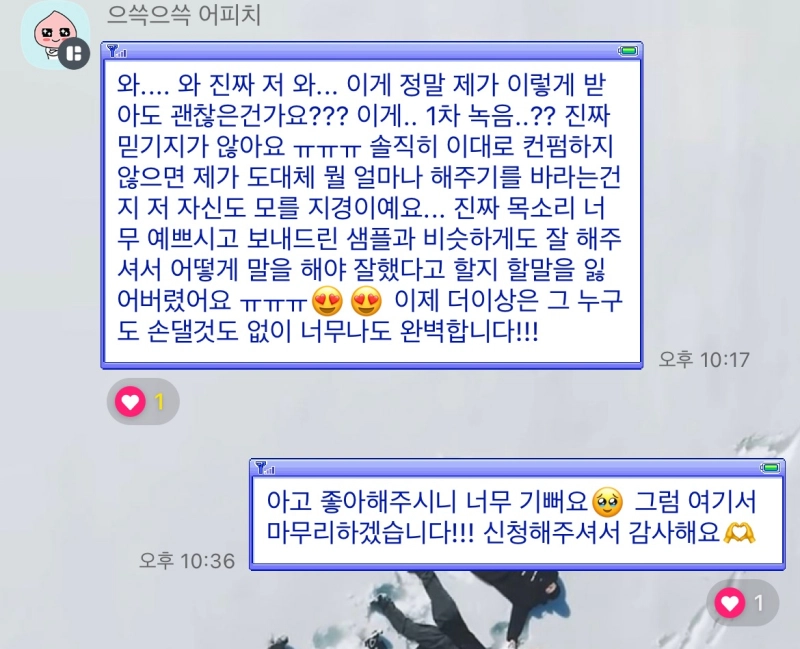
Task: Tap the pink heart icon at bottom right
Action: [730, 603]
